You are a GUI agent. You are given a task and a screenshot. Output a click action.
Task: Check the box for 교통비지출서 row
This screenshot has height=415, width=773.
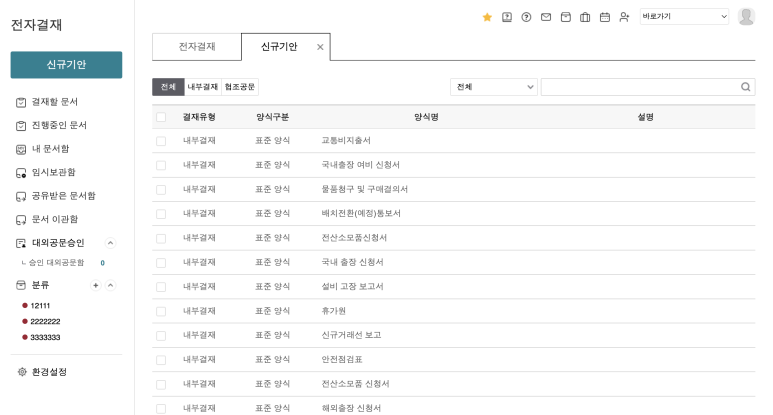[161, 141]
